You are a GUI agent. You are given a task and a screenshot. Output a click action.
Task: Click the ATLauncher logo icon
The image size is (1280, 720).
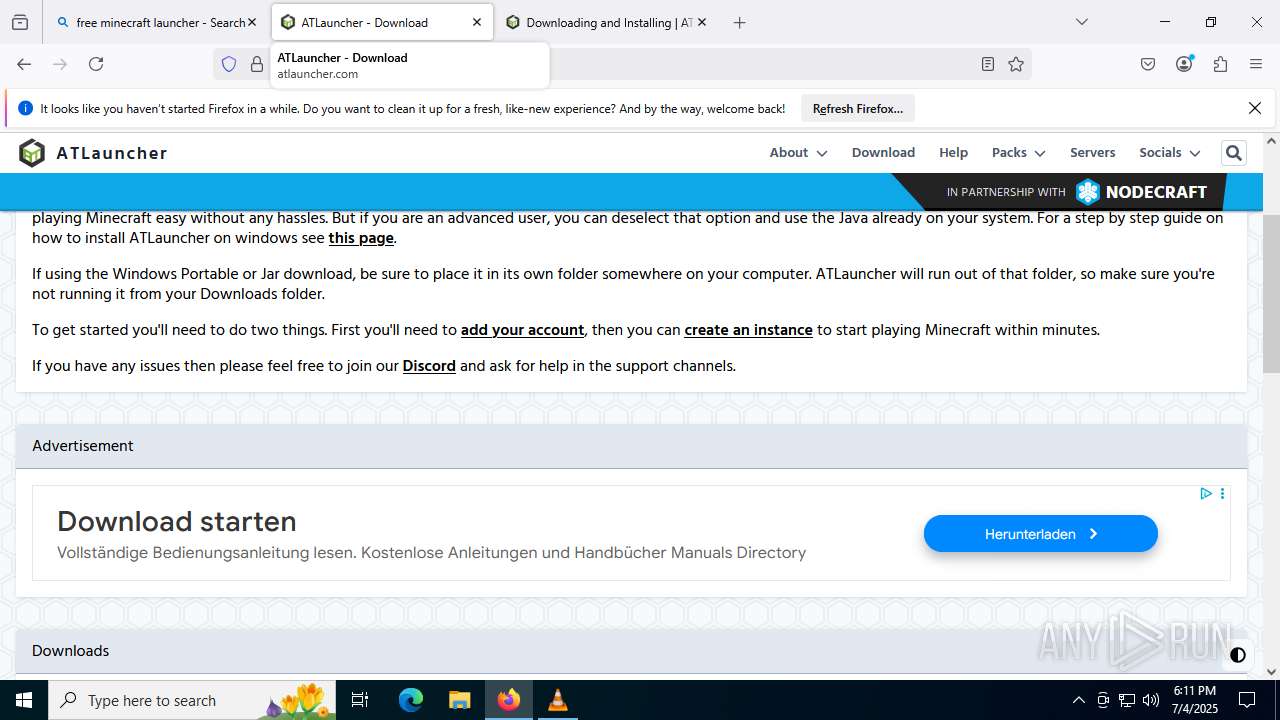[x=32, y=153]
